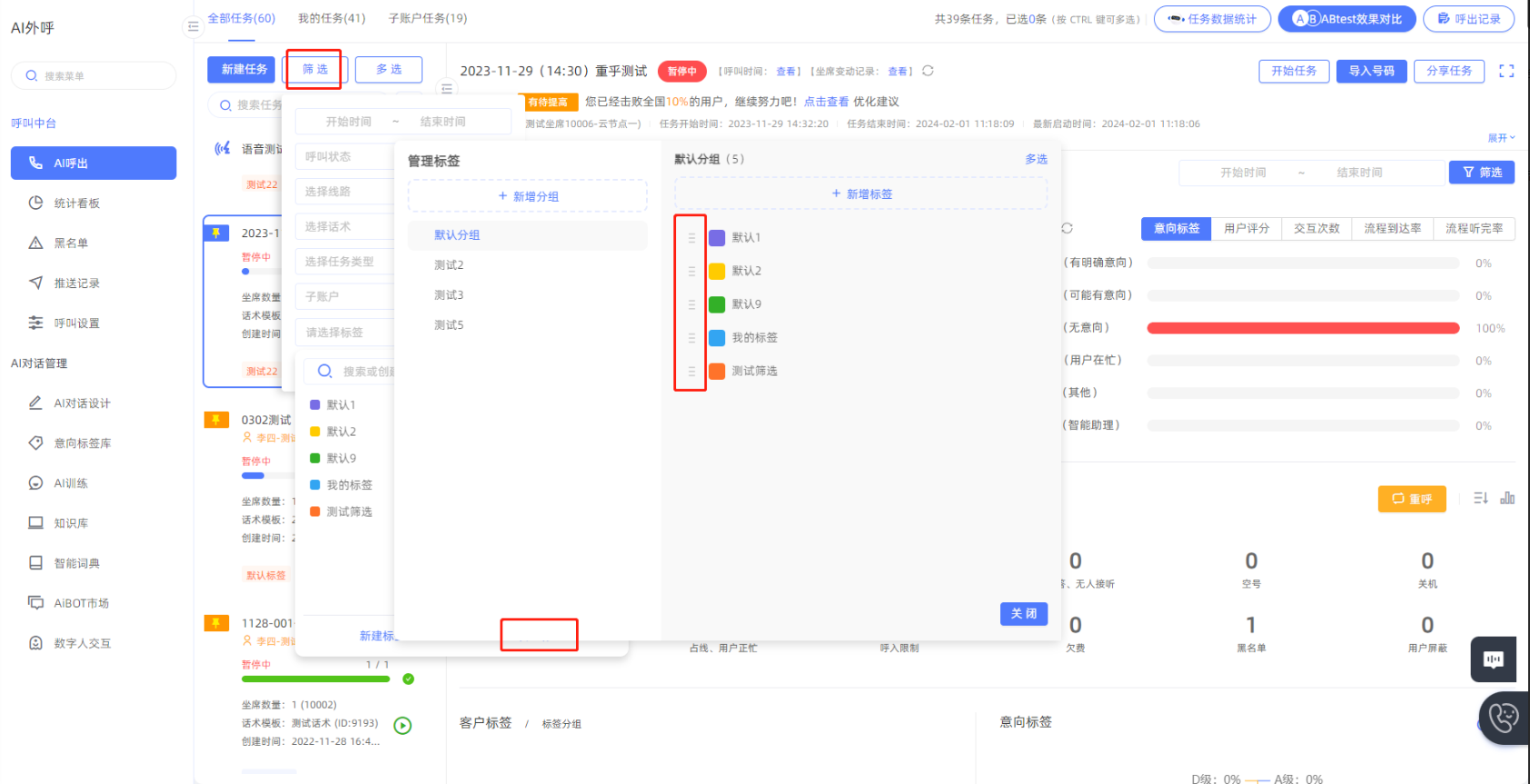Click the fullscreen expand icon

coord(1505,71)
